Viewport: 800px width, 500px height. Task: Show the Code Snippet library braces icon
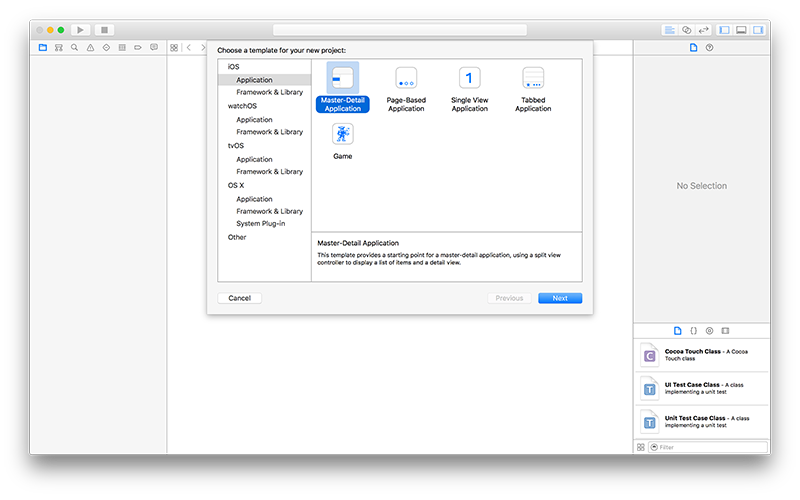pos(693,331)
